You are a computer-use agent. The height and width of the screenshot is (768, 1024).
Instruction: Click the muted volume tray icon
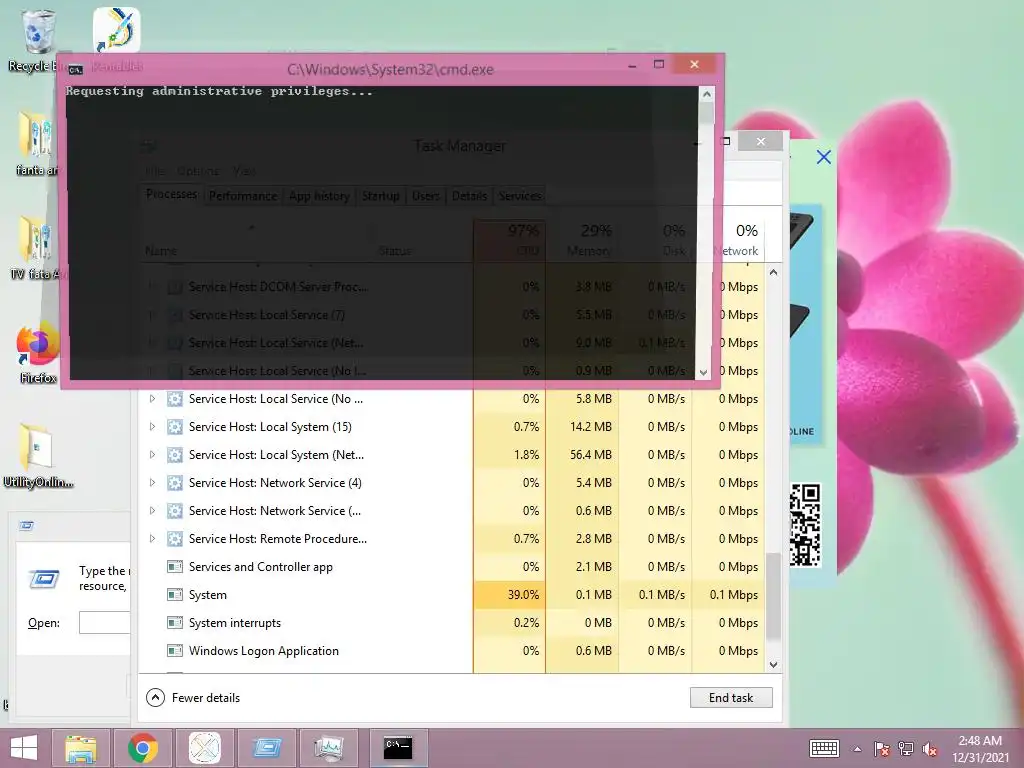tap(930, 749)
